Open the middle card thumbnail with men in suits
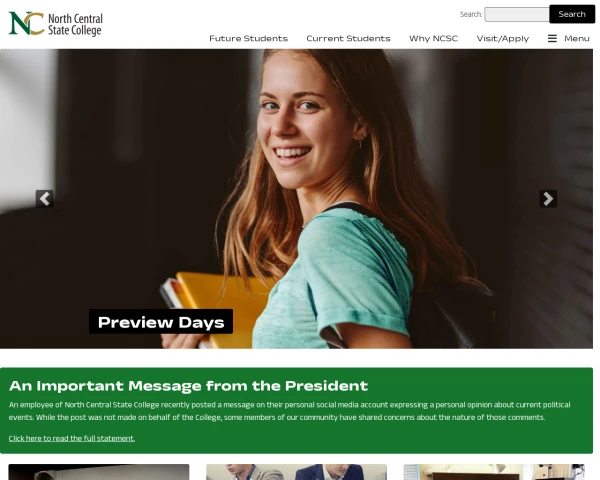This screenshot has width=600, height=480. 296,472
